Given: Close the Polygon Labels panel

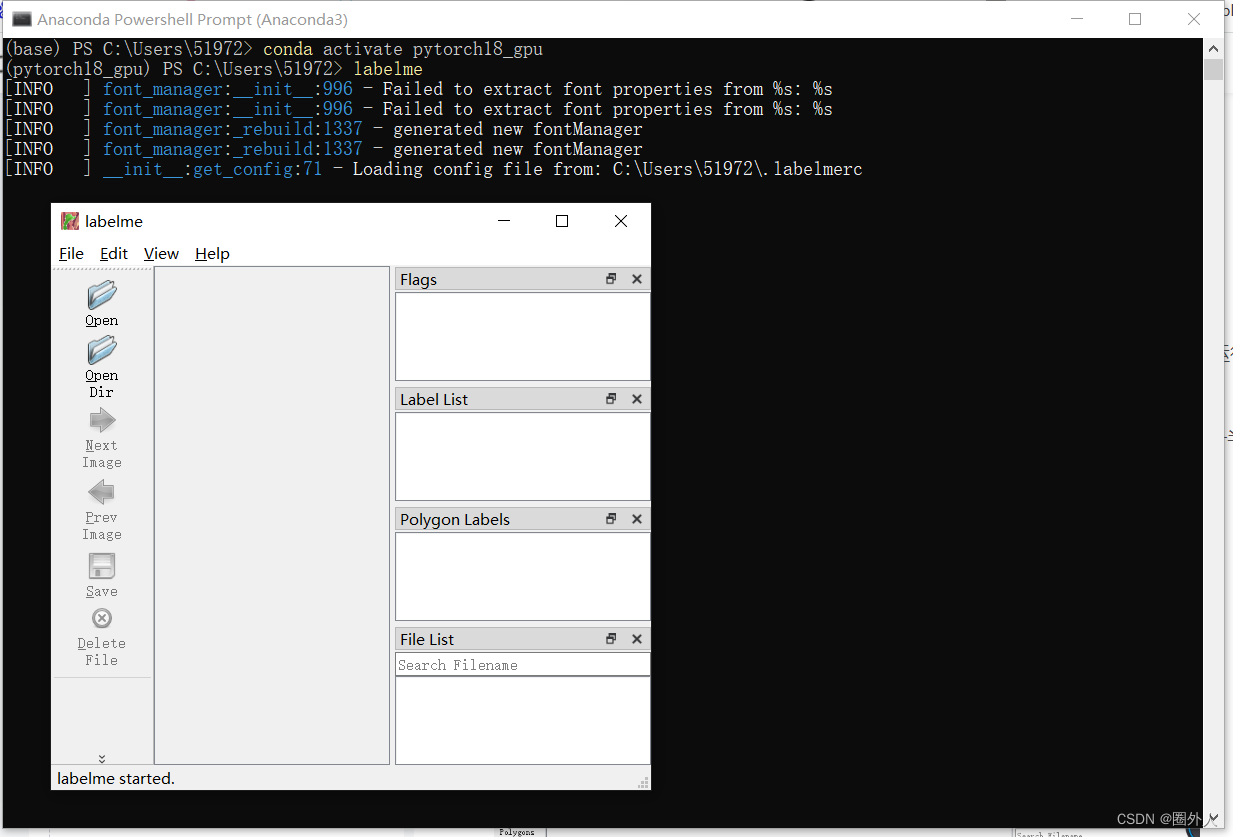Looking at the screenshot, I should 637,518.
